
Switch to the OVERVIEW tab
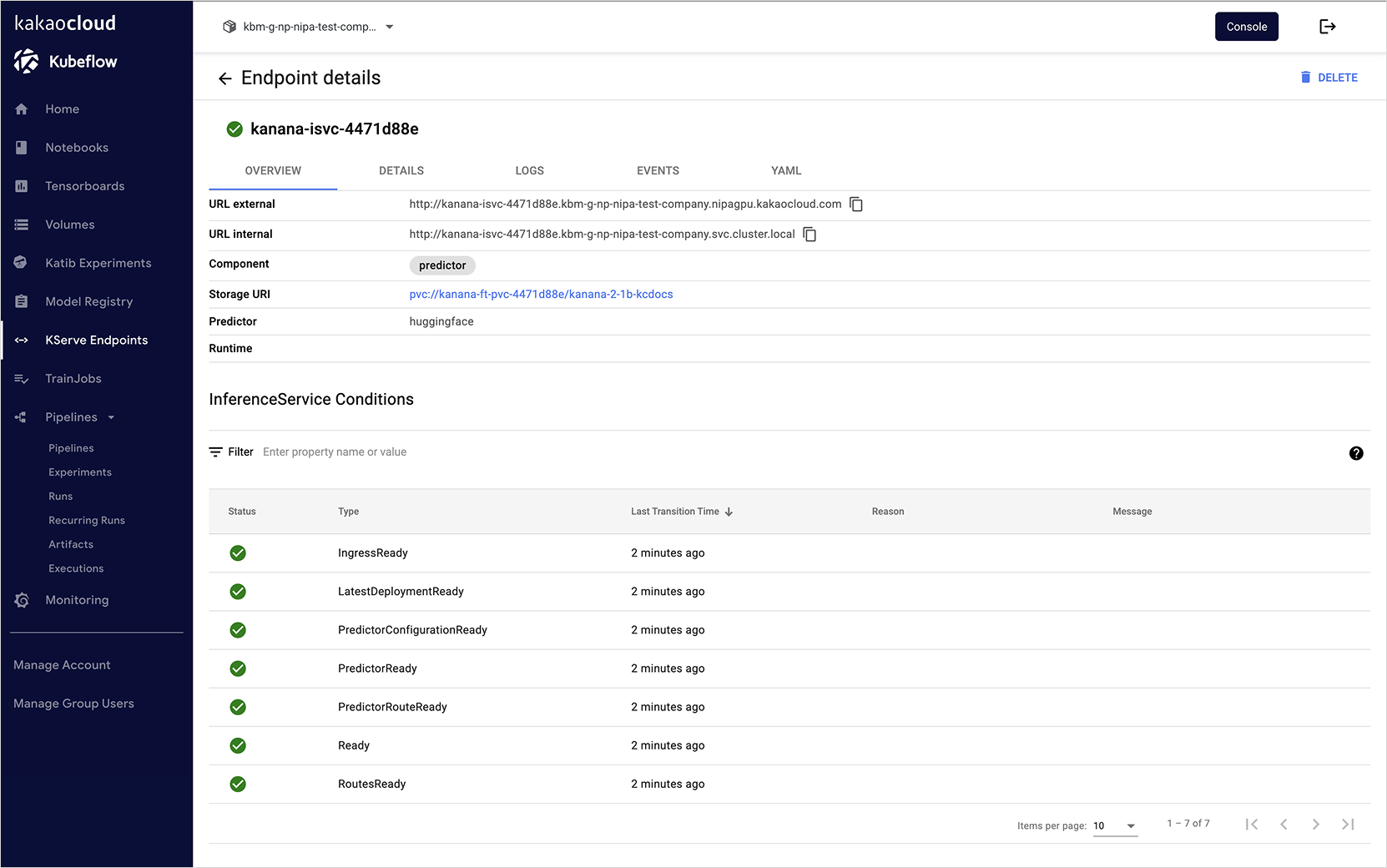tap(273, 171)
